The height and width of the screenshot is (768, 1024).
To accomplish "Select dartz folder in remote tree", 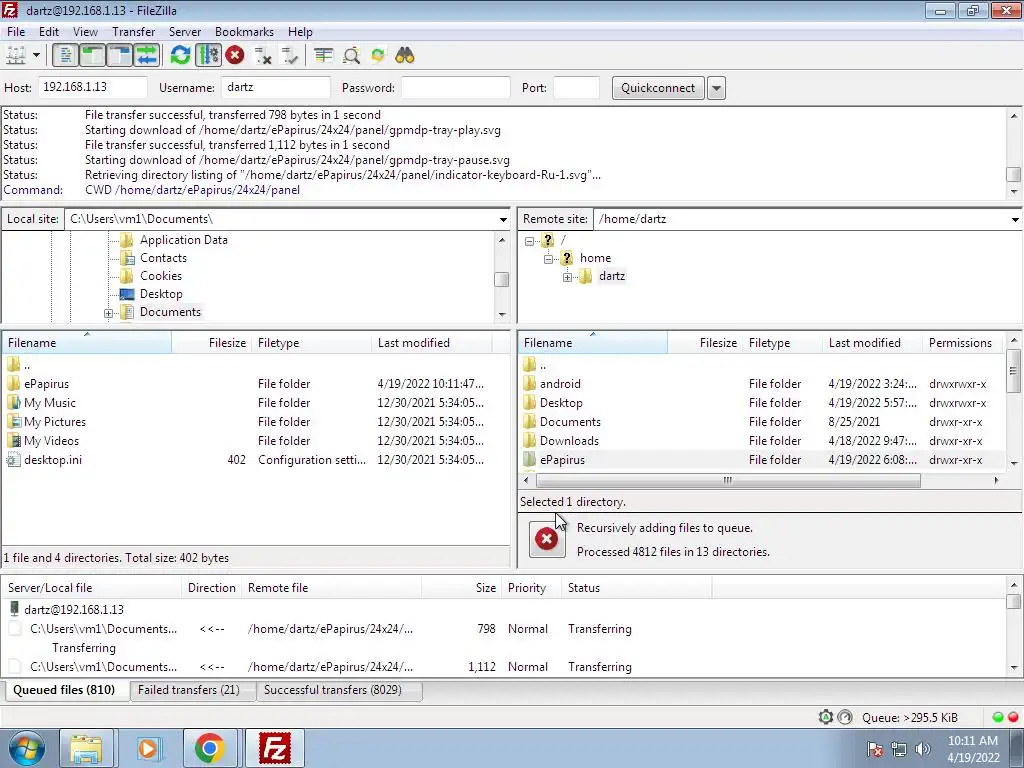I will click(611, 276).
